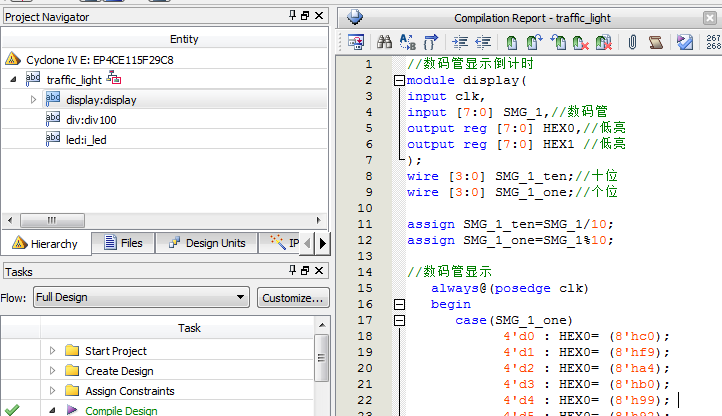The width and height of the screenshot is (722, 416).
Task: Expand the display:display entity
Action: coord(33,99)
